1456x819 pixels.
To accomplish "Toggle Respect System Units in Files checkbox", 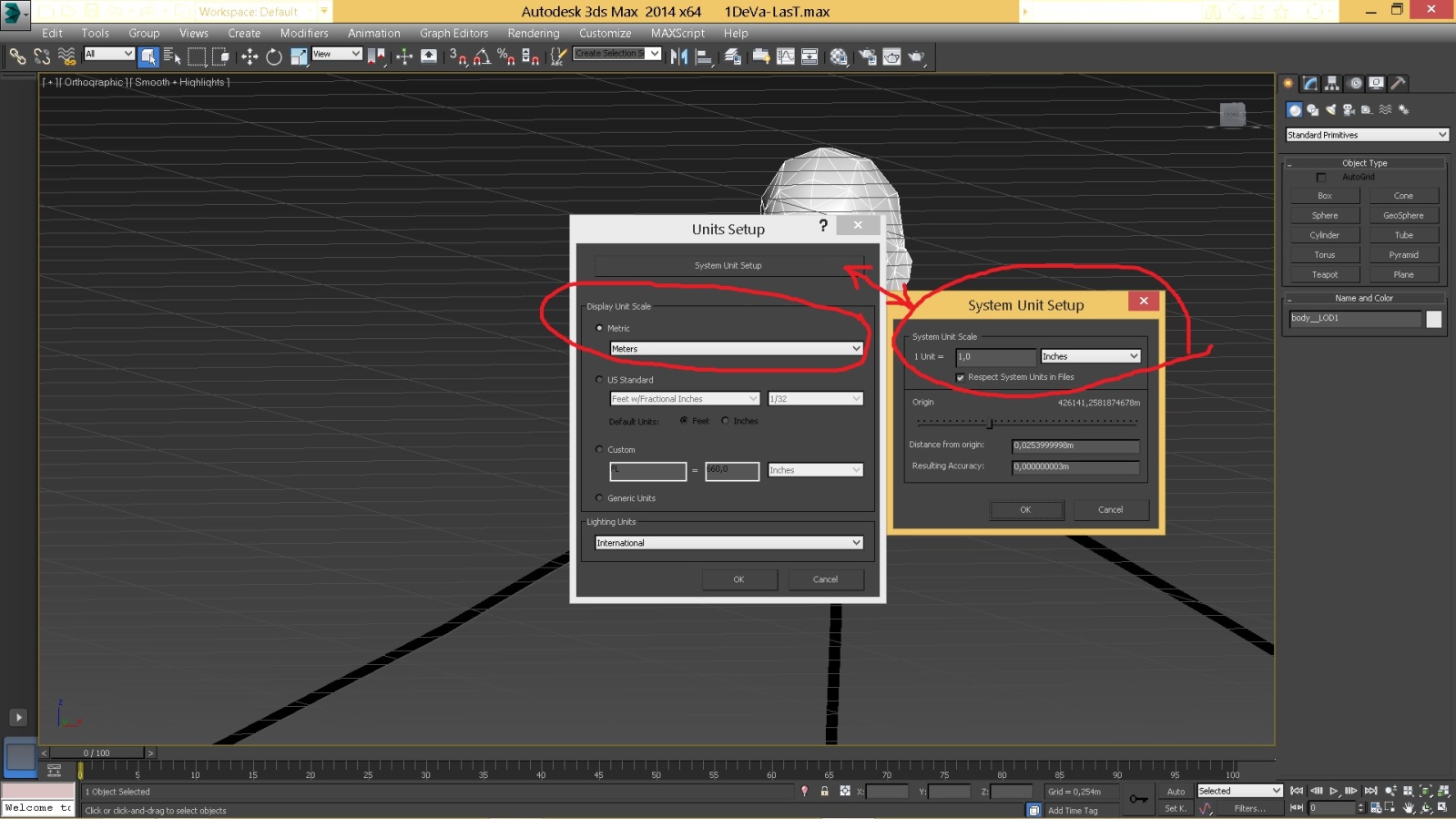I will (960, 377).
